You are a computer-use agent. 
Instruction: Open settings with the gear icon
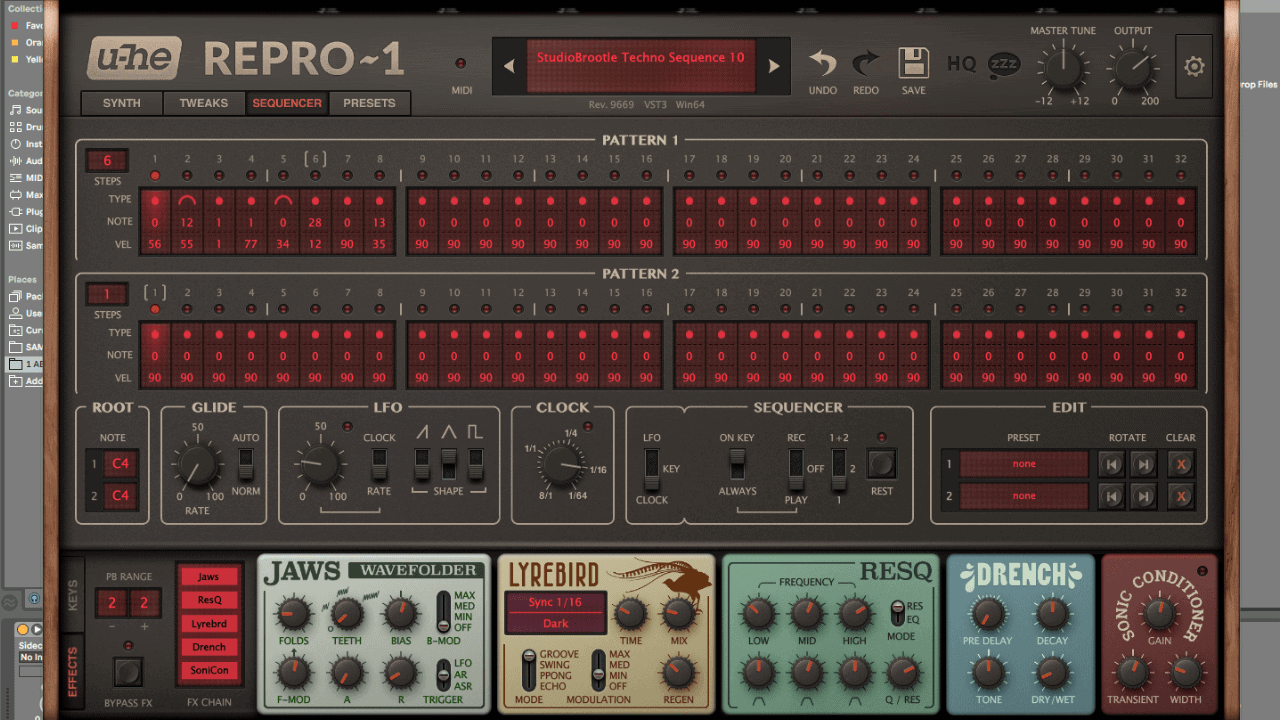tap(1194, 67)
